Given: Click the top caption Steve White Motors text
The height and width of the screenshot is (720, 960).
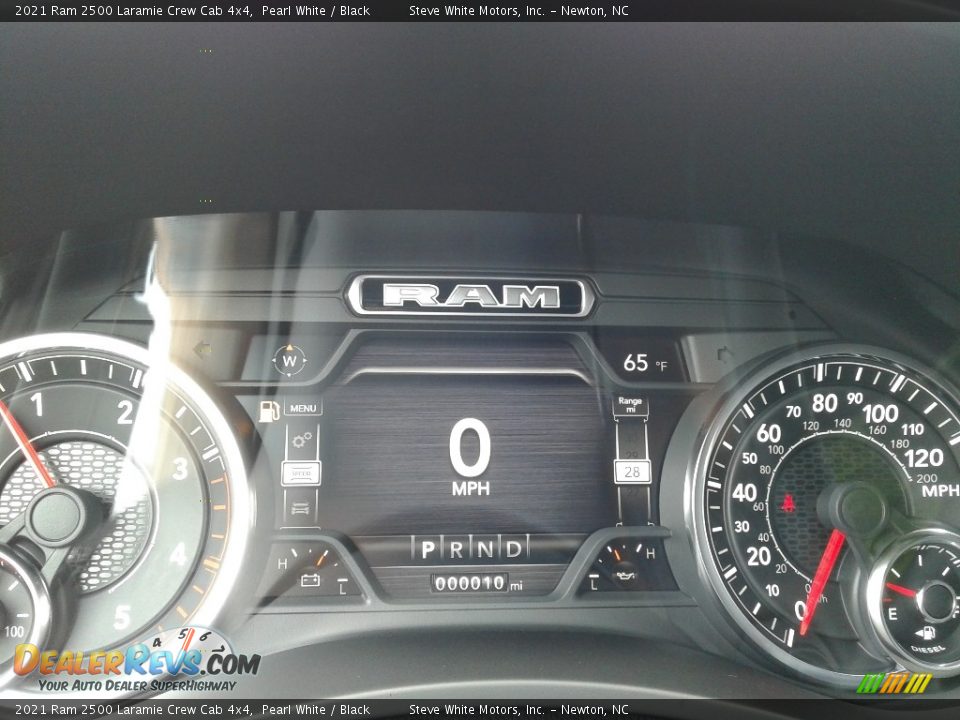Looking at the screenshot, I should 519,10.
